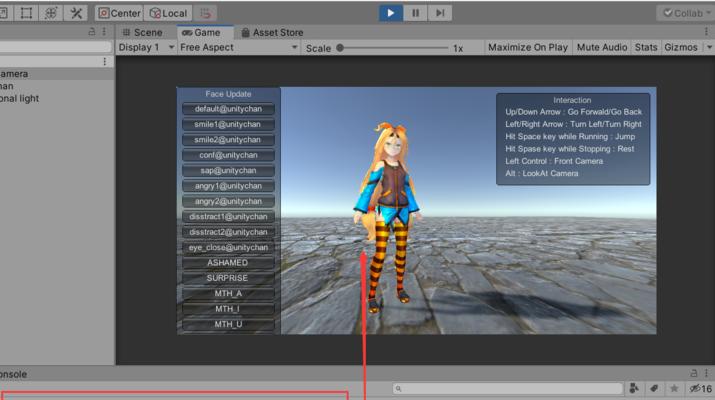This screenshot has width=715, height=400.
Task: Select the combined Transform tool icon
Action: [x=51, y=13]
